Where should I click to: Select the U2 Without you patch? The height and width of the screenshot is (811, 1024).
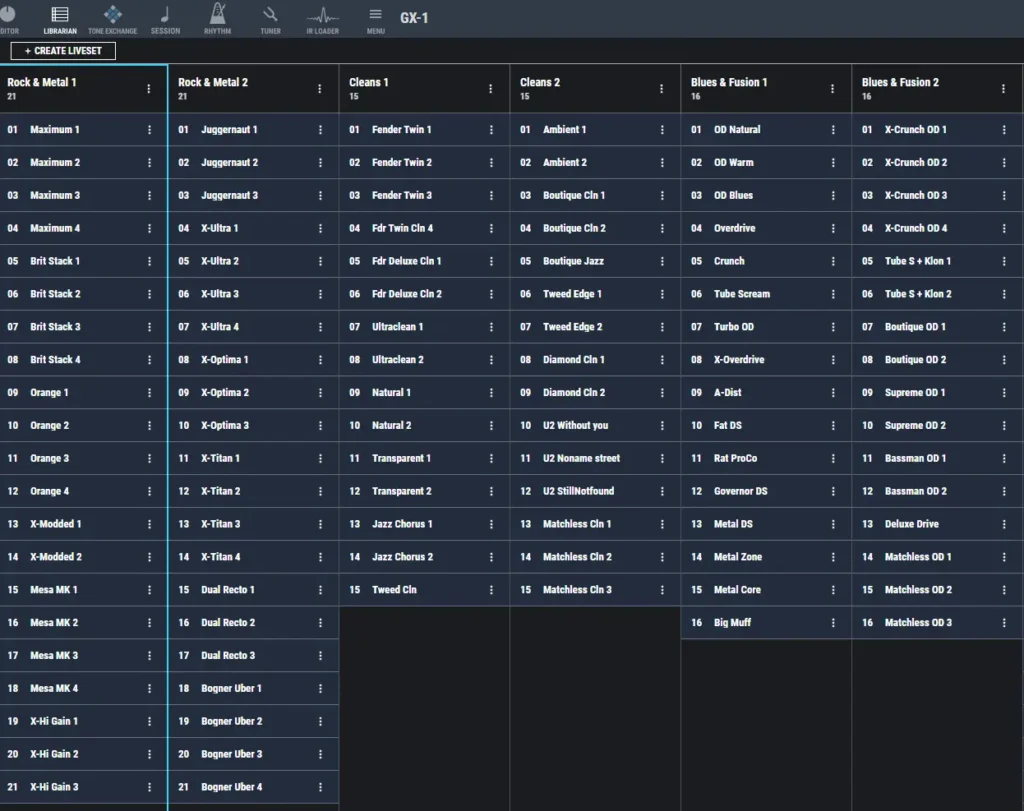coord(575,426)
